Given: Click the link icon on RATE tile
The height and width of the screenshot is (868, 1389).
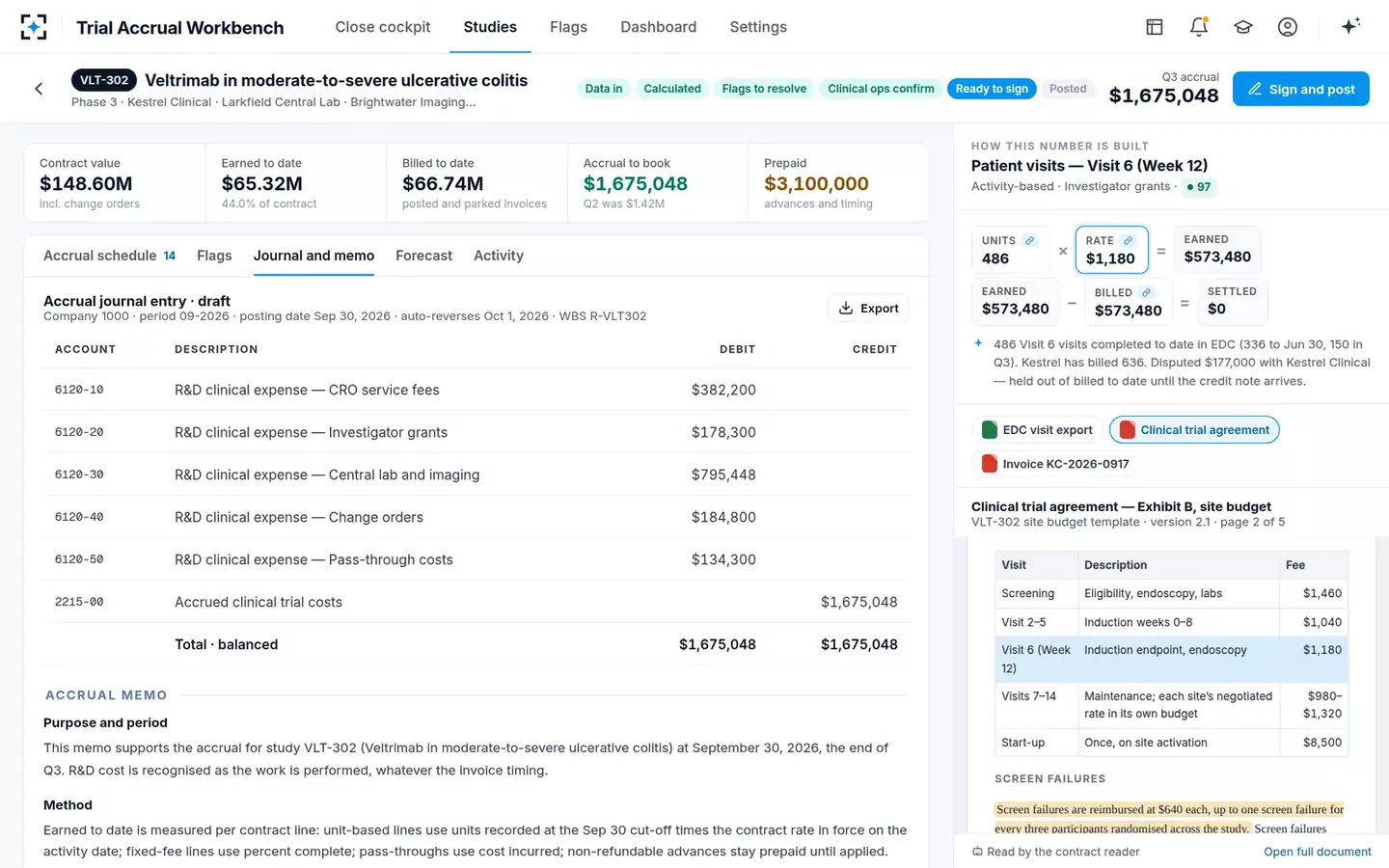Looking at the screenshot, I should [1128, 241].
